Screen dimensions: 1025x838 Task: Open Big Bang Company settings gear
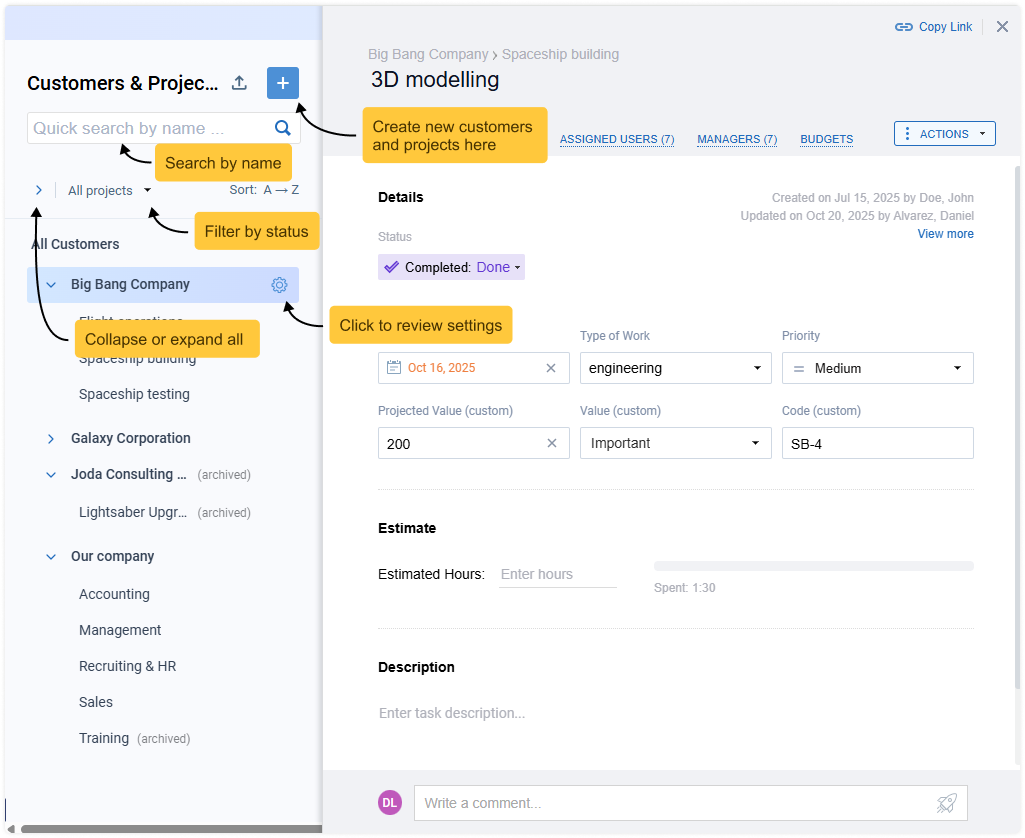[279, 285]
